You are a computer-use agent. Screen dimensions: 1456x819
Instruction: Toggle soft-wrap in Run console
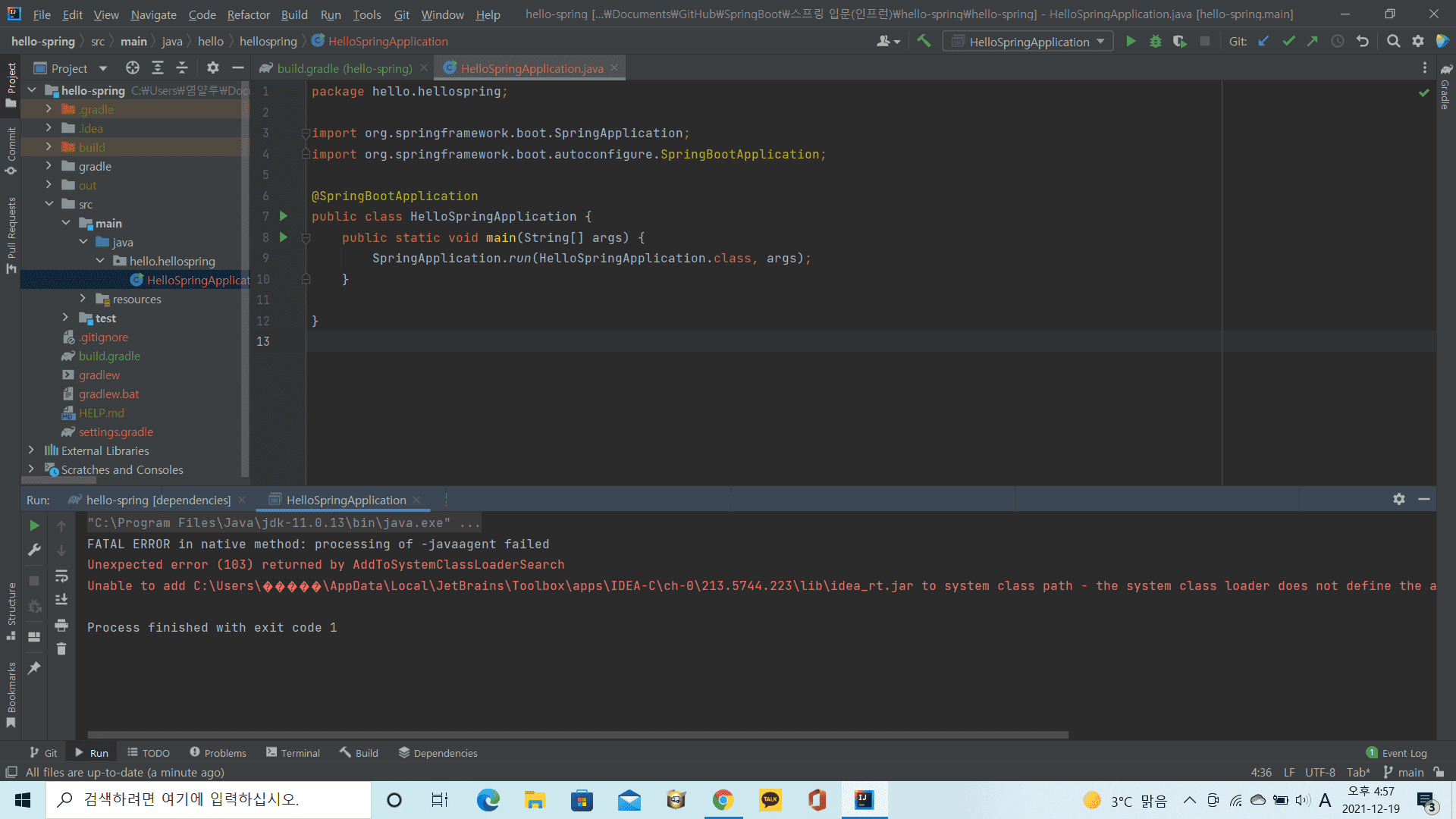tap(61, 576)
